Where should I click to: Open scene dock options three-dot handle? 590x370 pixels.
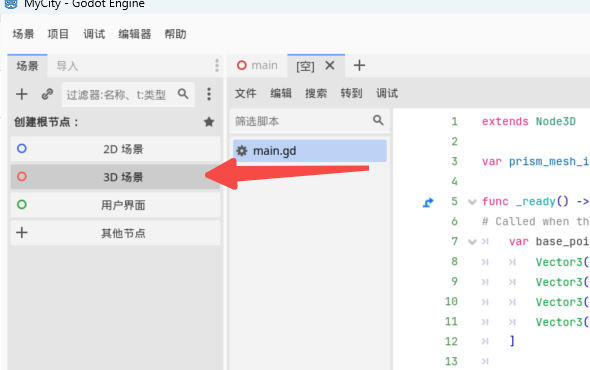(217, 65)
